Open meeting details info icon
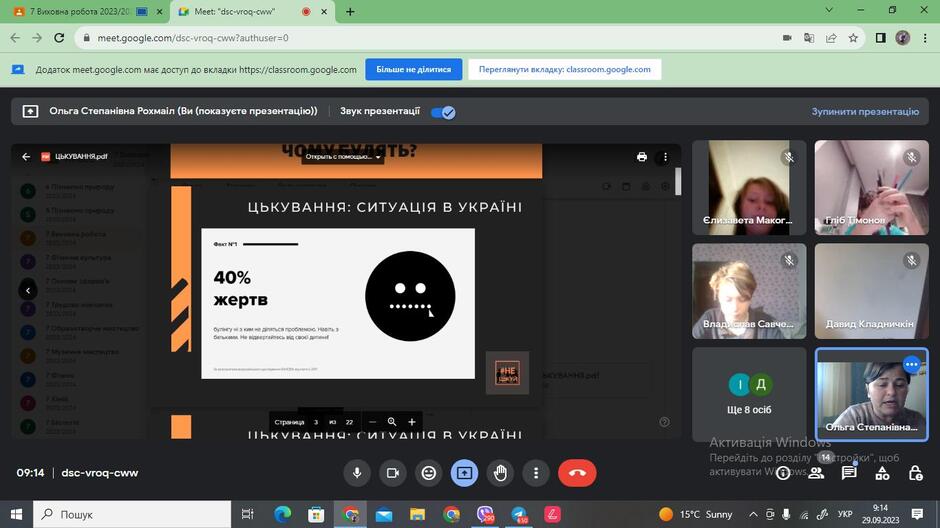Screen dimensions: 940x528 pyautogui.click(x=783, y=473)
